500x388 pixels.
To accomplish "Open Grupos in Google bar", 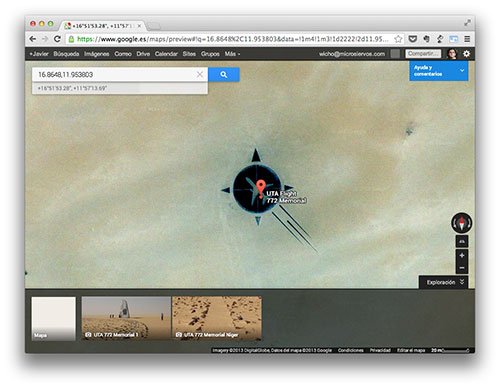I will [210, 54].
